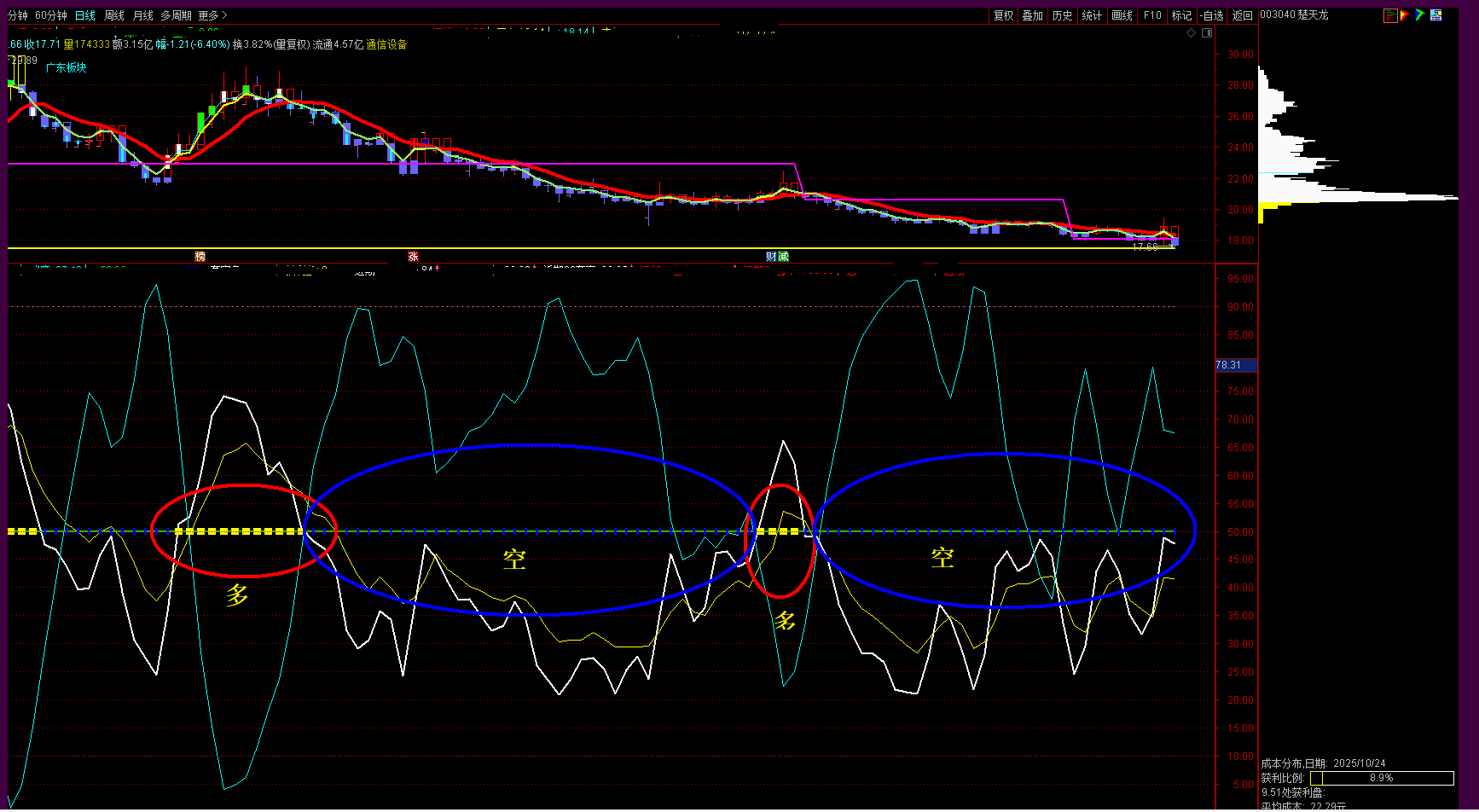Click the stock title 003040 楚天龙
This screenshot has width=1479, height=812.
pyautogui.click(x=1294, y=15)
